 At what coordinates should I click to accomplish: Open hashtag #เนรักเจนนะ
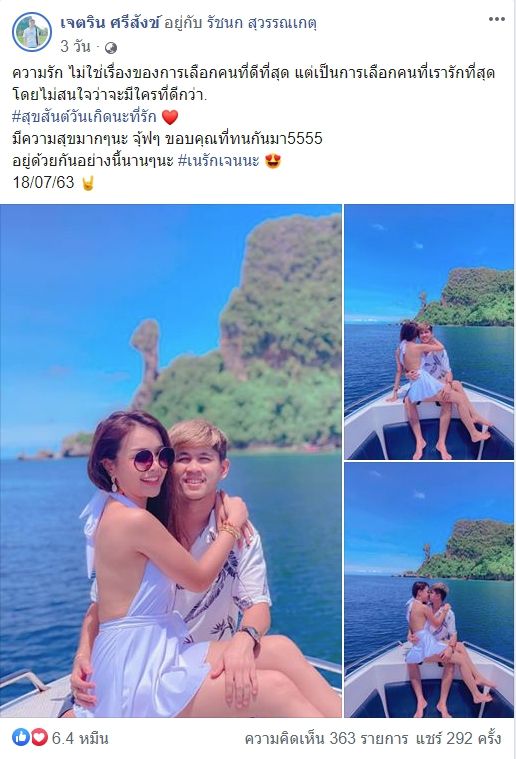click(219, 161)
